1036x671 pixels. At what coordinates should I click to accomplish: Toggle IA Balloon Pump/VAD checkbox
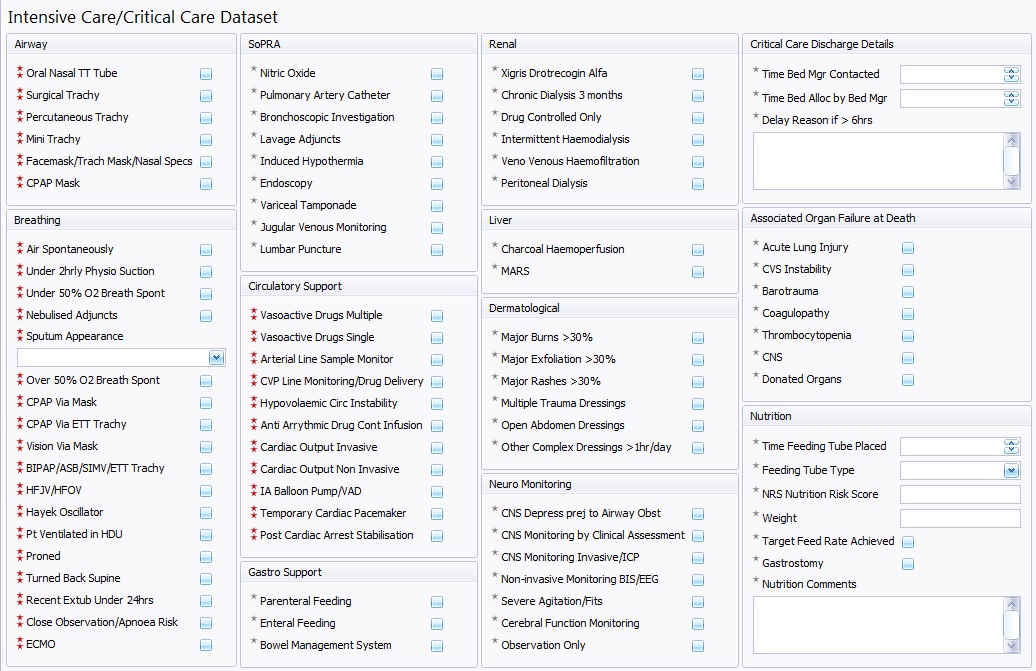(x=437, y=492)
